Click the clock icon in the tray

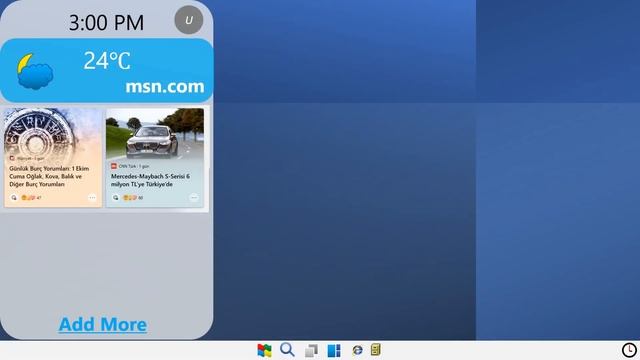tap(629, 350)
